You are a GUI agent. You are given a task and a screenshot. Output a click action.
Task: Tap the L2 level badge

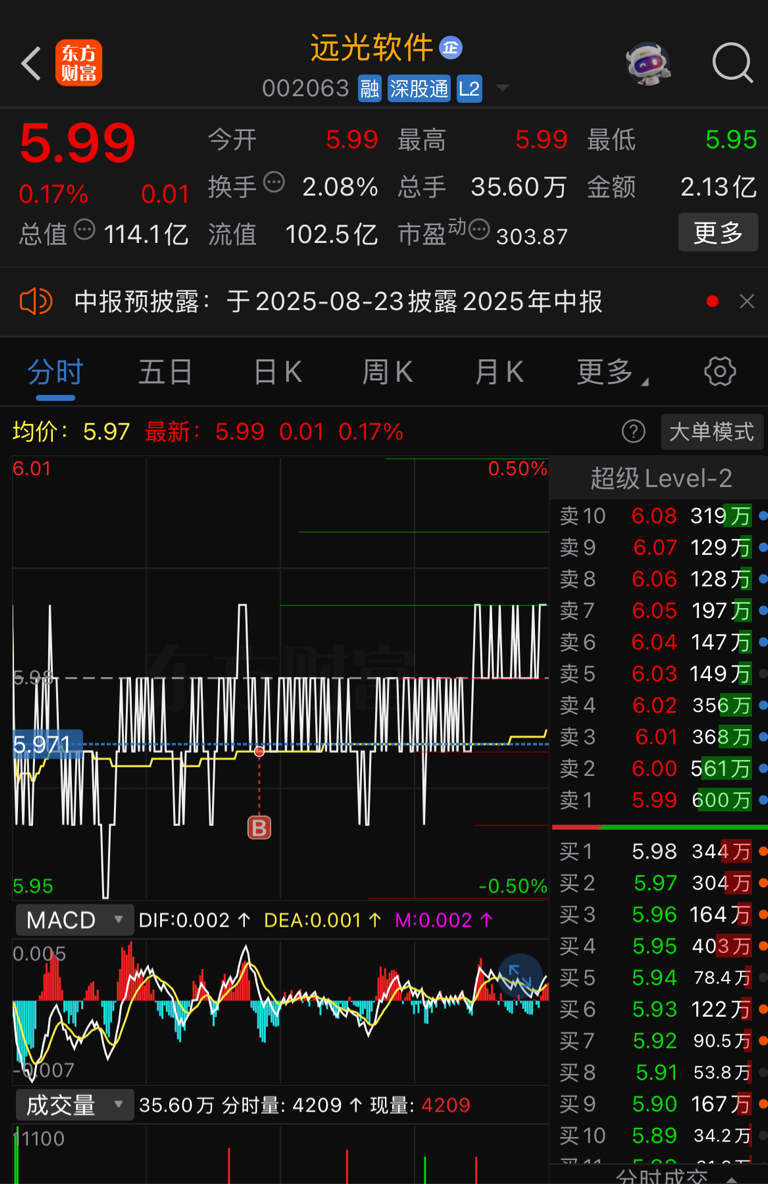469,89
